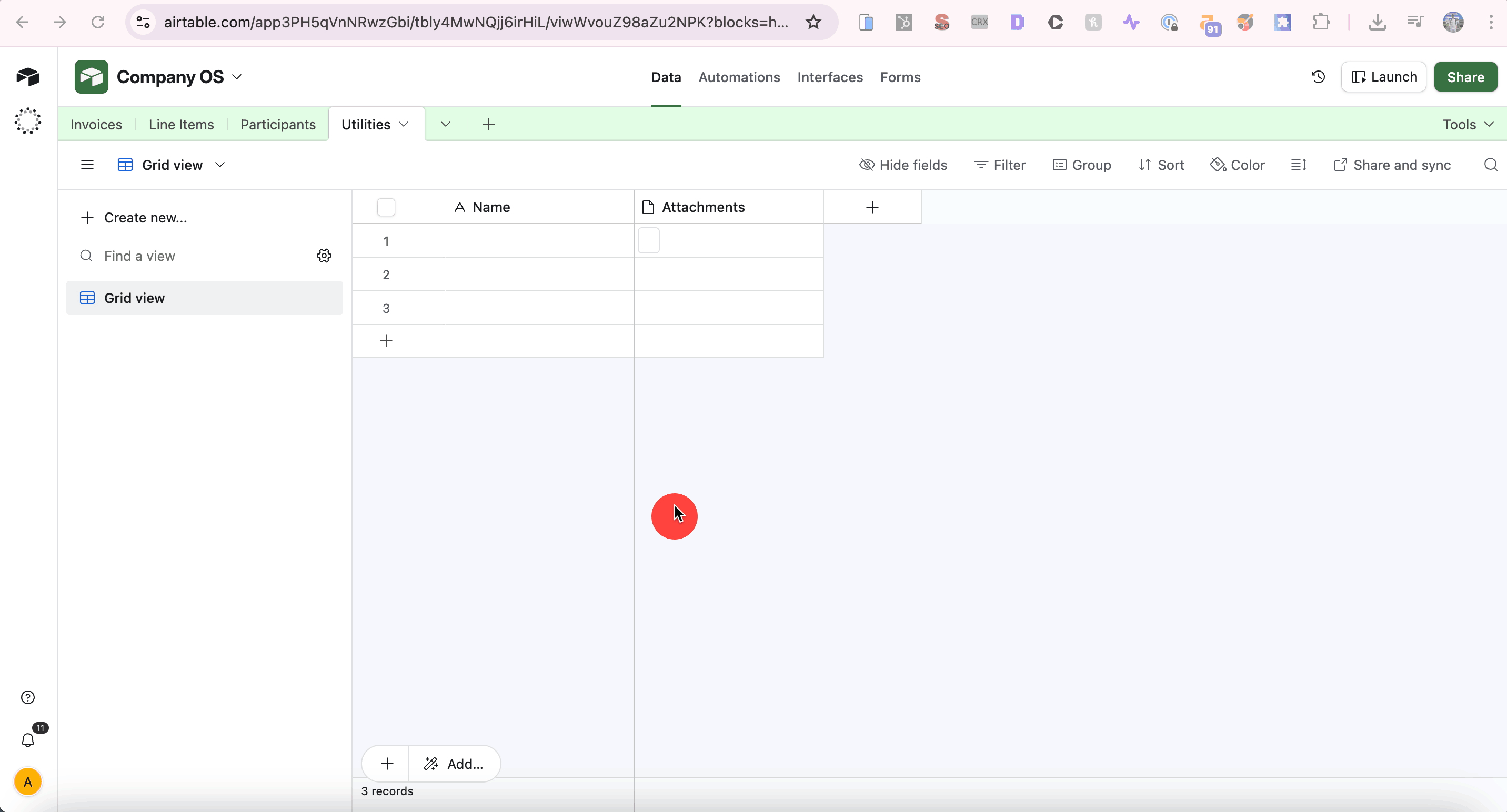The image size is (1507, 812).
Task: Click the Color tool in the toolbar
Action: [x=1238, y=165]
